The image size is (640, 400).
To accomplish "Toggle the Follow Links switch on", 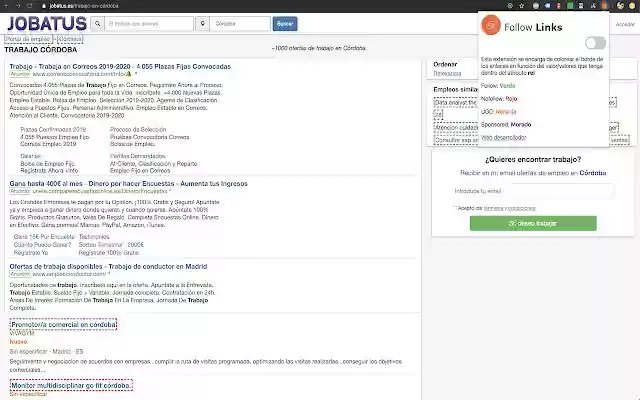I will 595,43.
